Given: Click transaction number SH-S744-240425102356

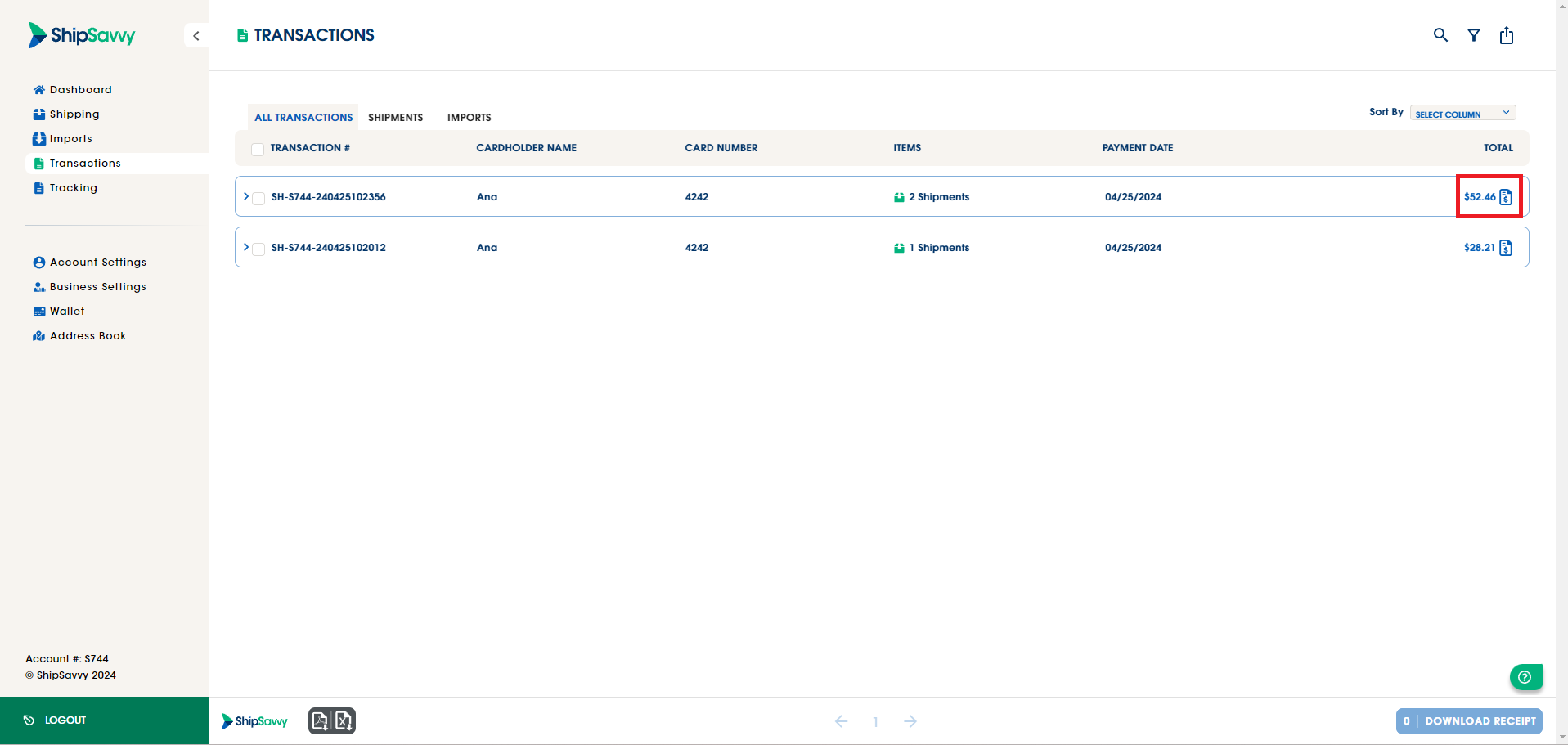Looking at the screenshot, I should coord(329,197).
